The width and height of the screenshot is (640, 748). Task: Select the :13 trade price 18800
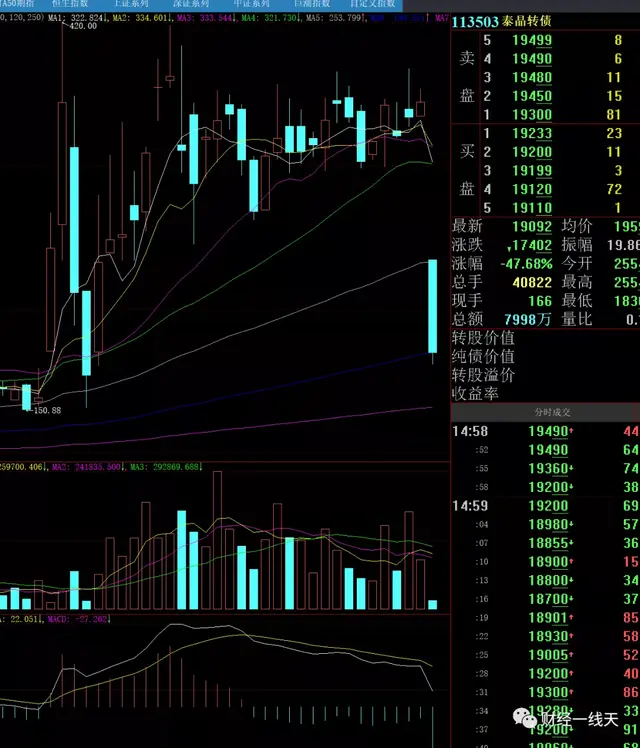coord(548,581)
